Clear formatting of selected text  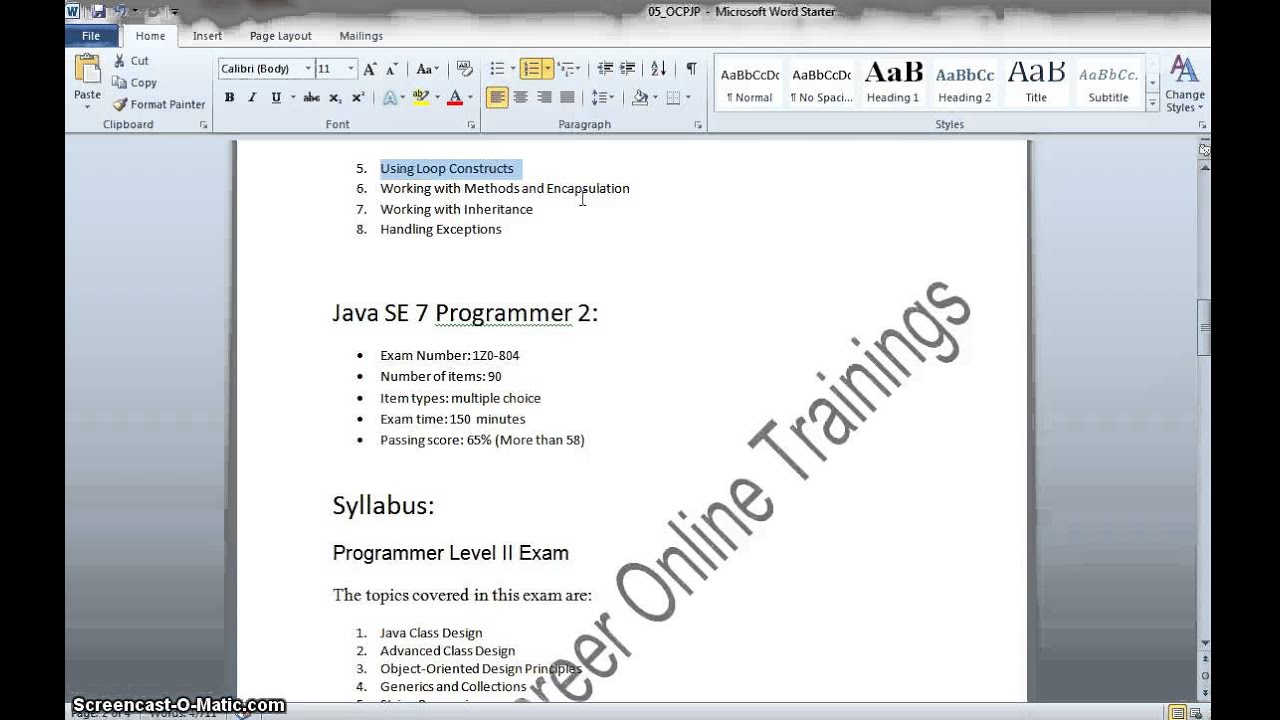[464, 69]
